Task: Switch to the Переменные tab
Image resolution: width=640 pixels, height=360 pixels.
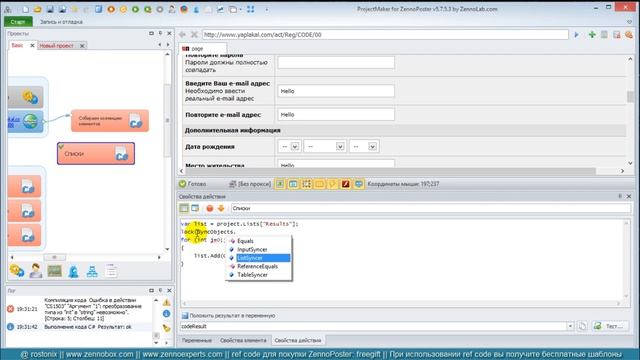Action: coord(197,340)
